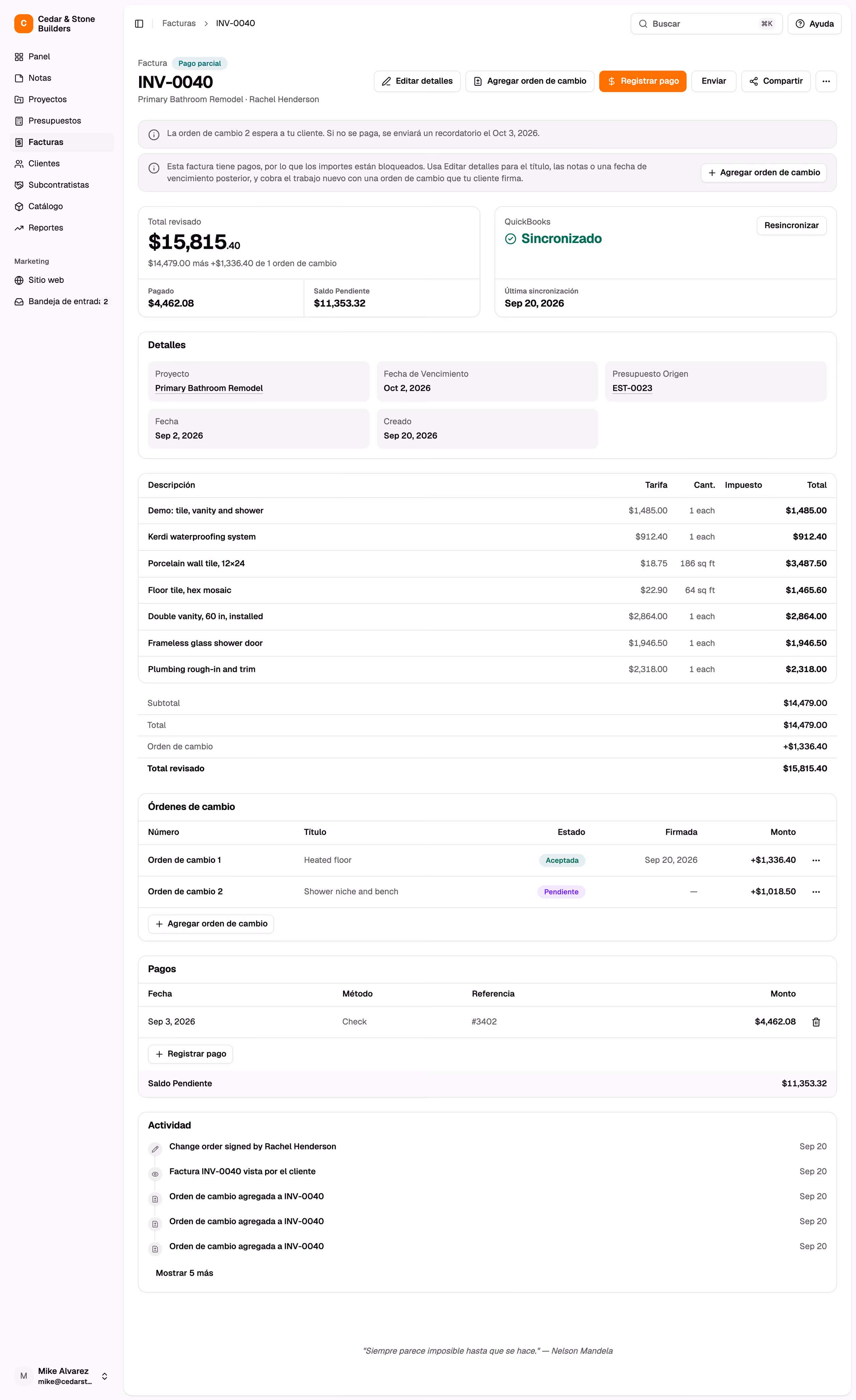
Task: Go to Proyectos in the sidebar
Action: [x=62, y=99]
